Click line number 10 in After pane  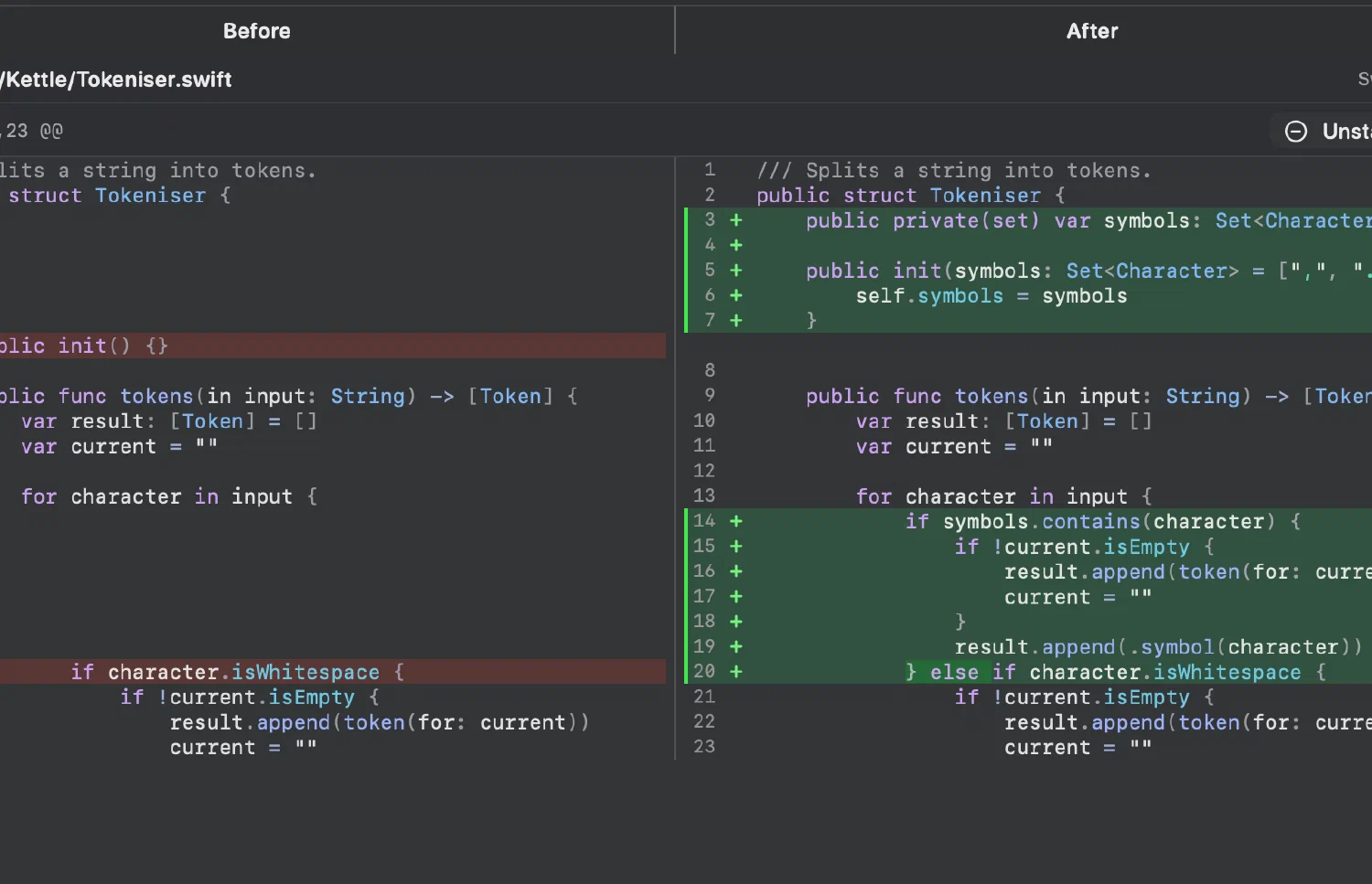(704, 421)
